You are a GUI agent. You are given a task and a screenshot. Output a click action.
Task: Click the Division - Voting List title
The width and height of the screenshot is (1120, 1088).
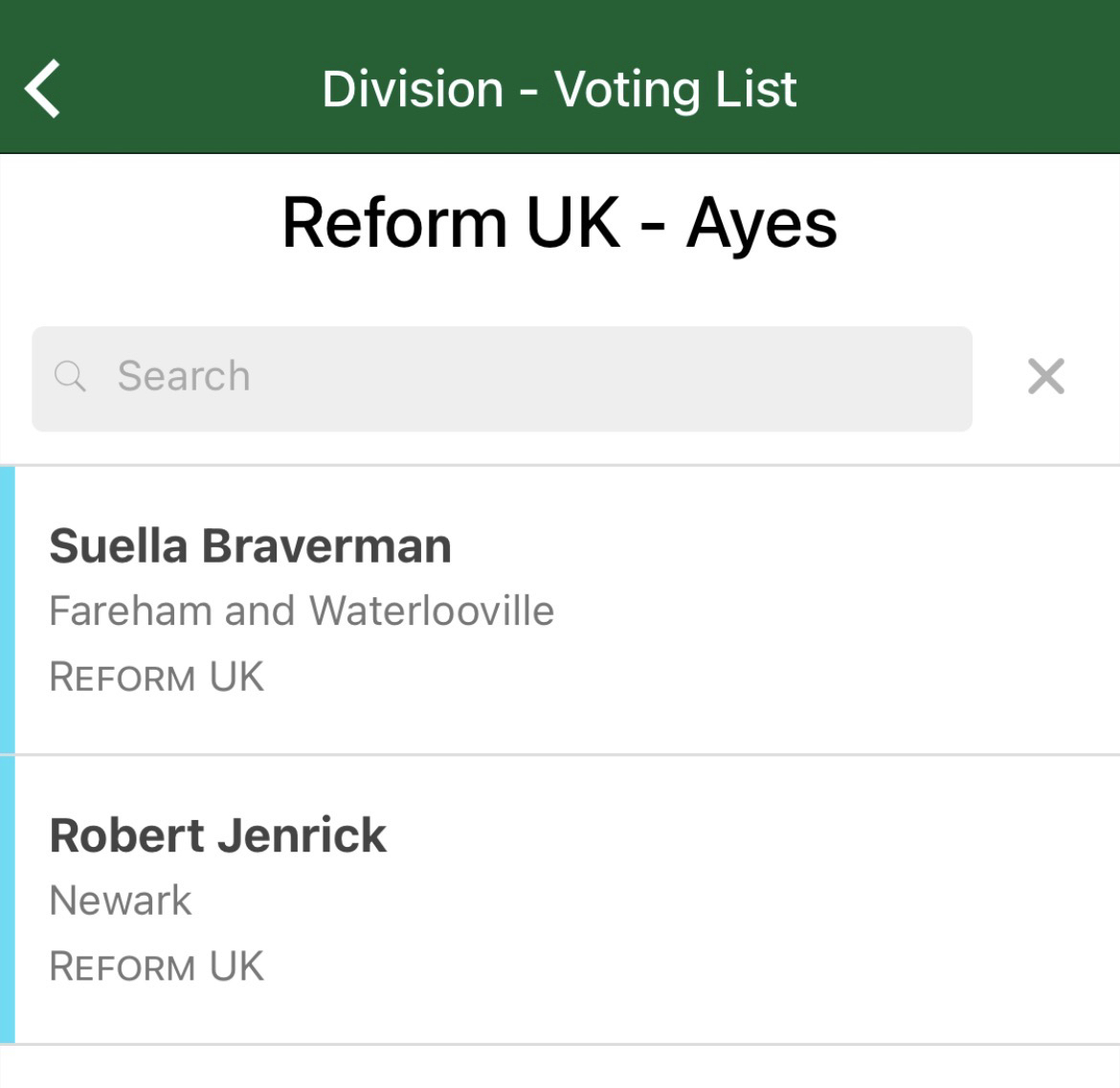click(x=559, y=89)
